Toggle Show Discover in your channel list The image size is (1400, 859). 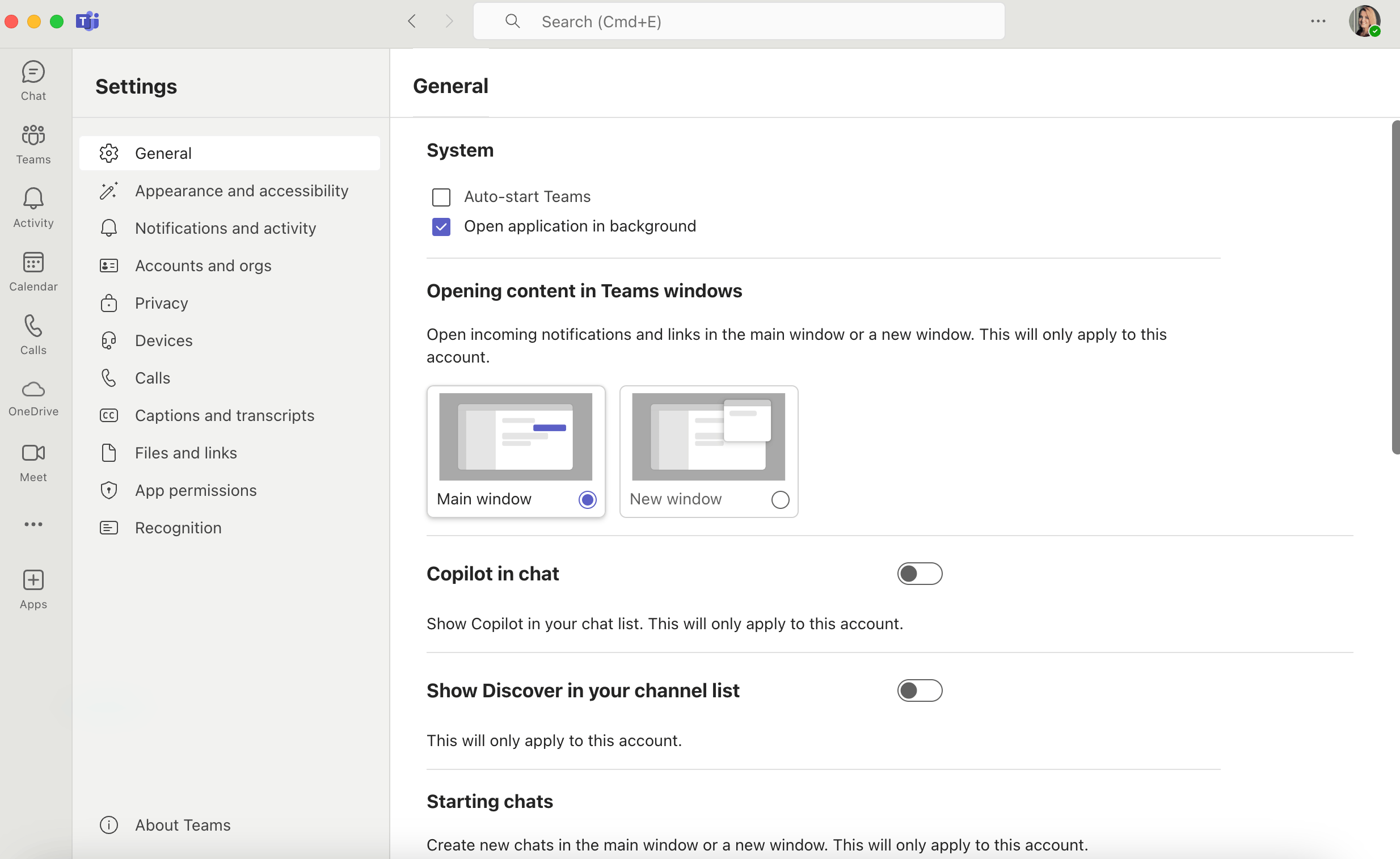click(920, 691)
